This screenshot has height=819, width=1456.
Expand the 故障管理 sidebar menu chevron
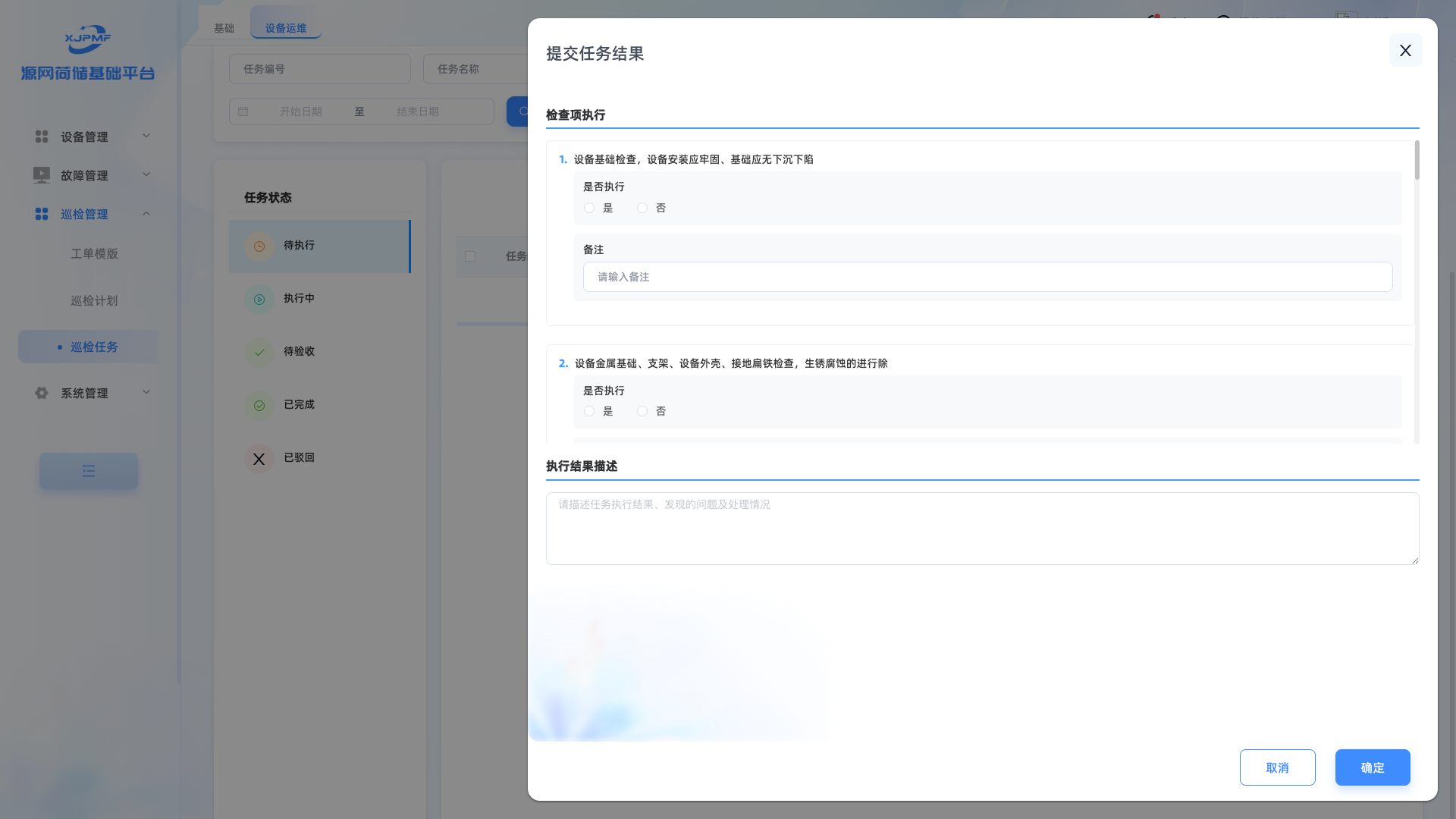146,174
